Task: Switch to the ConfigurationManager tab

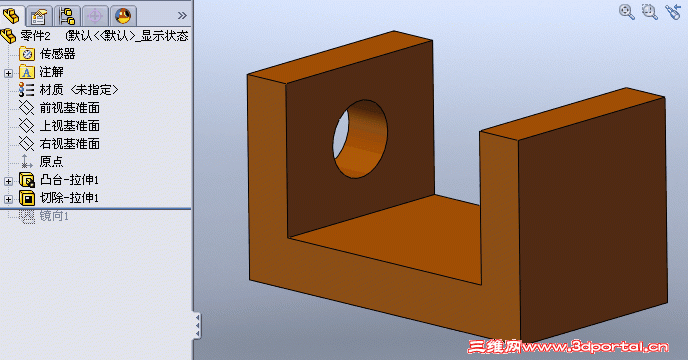Action: tap(67, 16)
